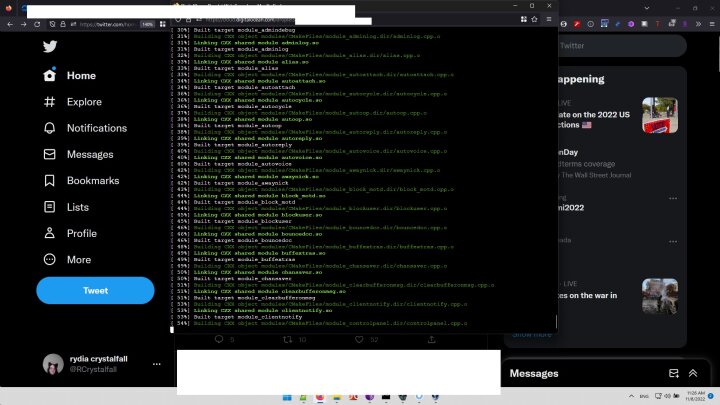Reply to the tweet
720x405 pixels.
(219, 339)
